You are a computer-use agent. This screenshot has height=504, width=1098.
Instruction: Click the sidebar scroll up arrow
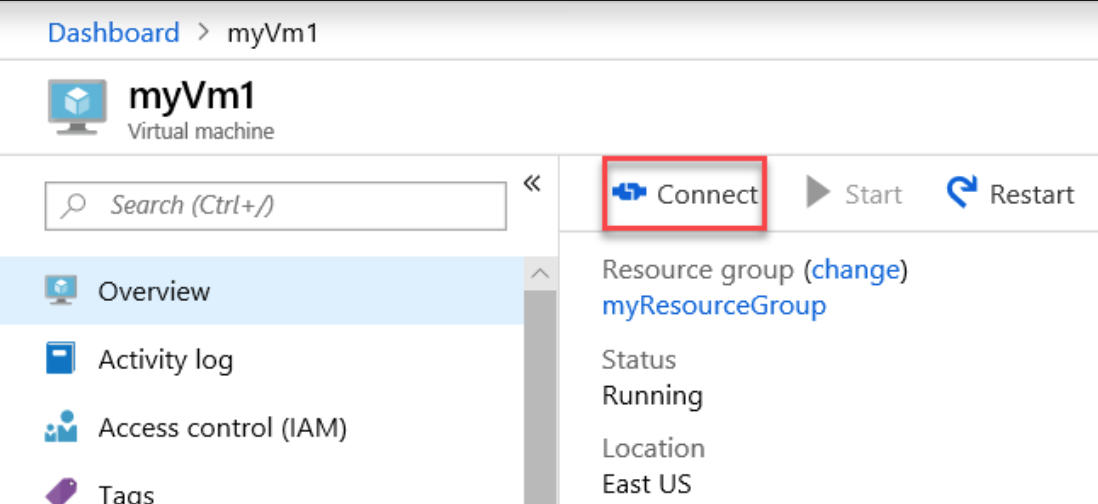pyautogui.click(x=540, y=274)
